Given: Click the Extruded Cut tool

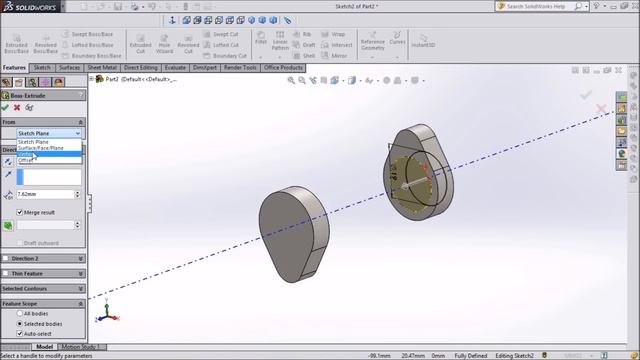Looking at the screenshot, I should (x=140, y=44).
